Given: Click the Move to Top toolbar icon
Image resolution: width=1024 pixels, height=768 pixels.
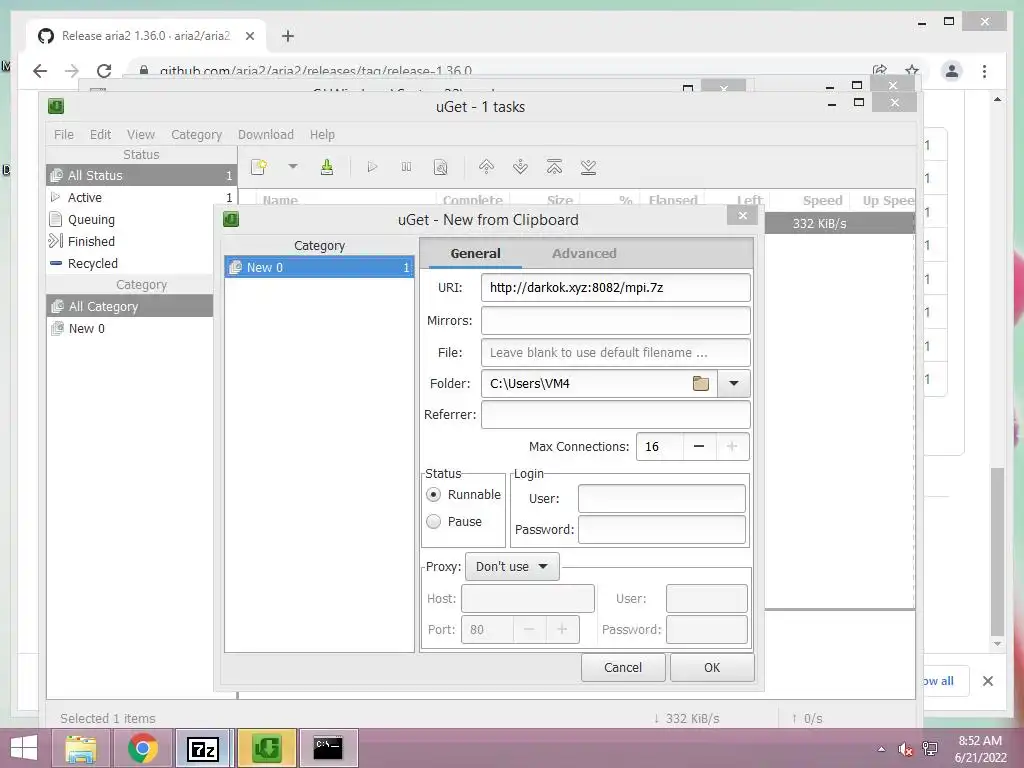Looking at the screenshot, I should pyautogui.click(x=554, y=167).
